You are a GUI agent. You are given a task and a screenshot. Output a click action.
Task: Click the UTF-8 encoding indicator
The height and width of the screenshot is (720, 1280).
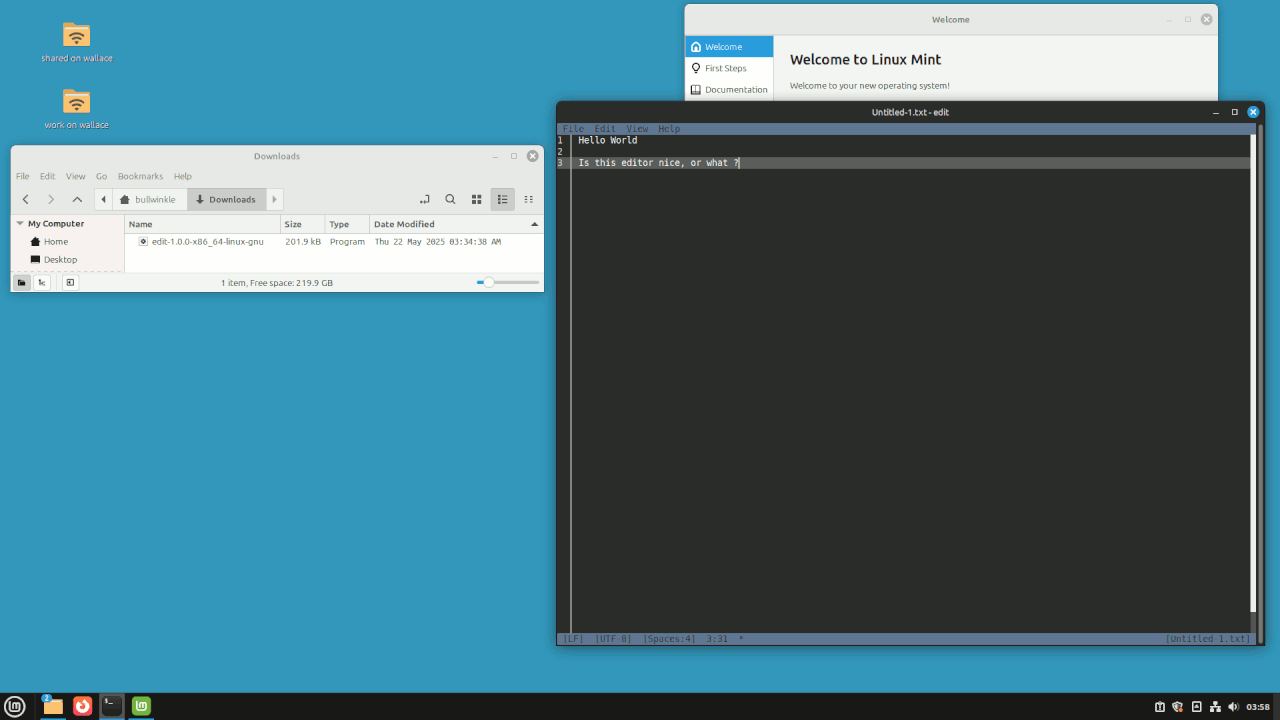coord(613,638)
